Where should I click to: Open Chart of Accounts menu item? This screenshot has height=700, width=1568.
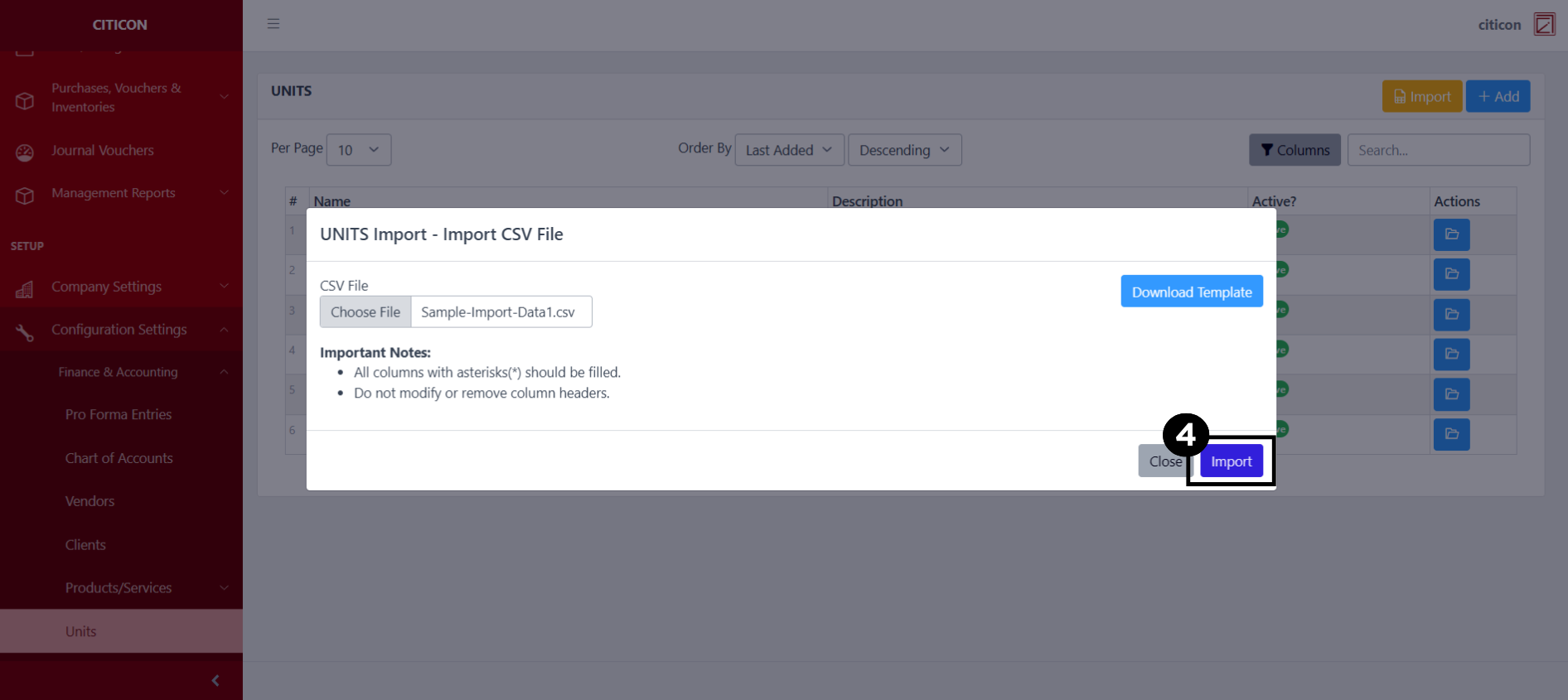(x=119, y=458)
